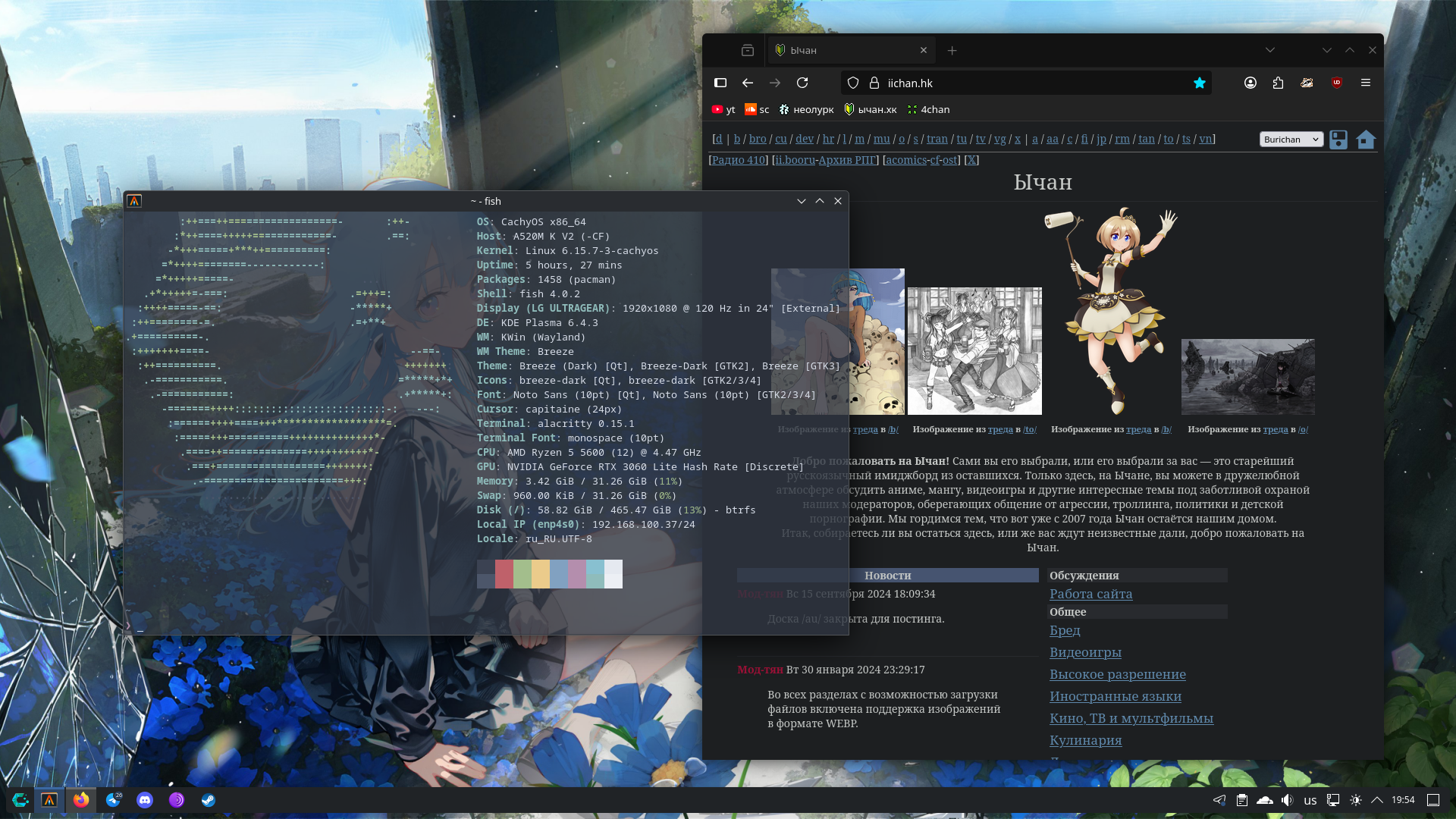Expand the list all tabs chevron
Screen dimensions: 1456x819
coord(1270,50)
